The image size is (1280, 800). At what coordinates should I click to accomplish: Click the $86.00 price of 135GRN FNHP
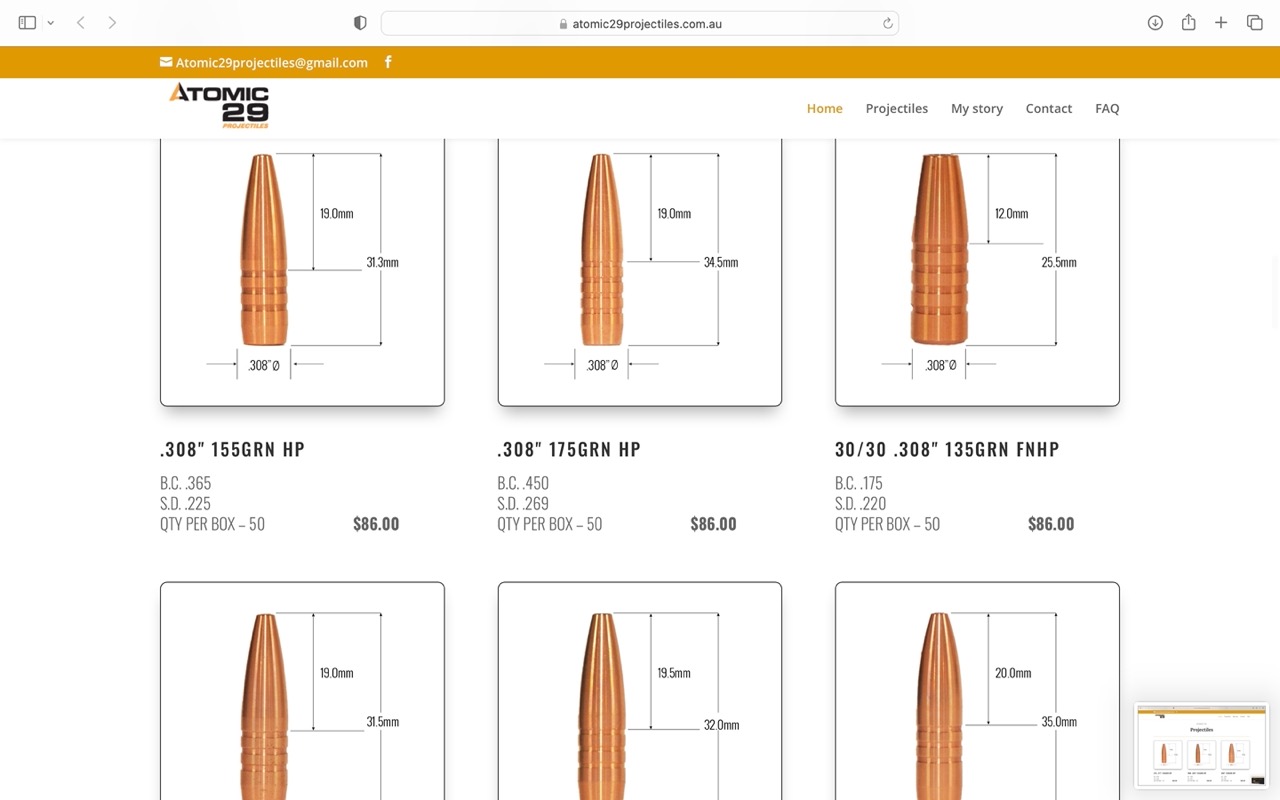(1051, 524)
